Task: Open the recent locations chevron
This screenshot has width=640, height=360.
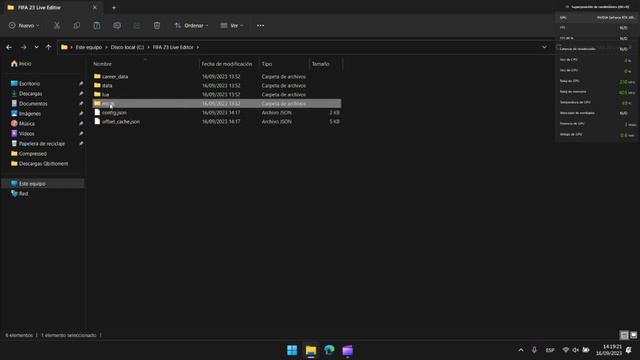Action: pos(36,47)
